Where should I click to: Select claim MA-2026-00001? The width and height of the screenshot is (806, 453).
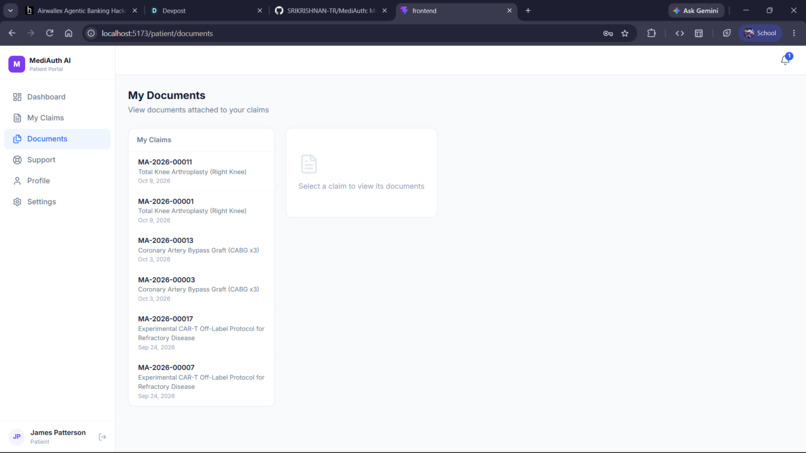coord(202,210)
